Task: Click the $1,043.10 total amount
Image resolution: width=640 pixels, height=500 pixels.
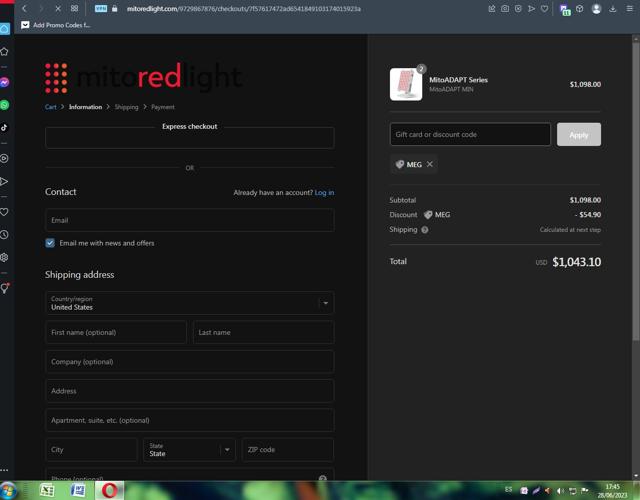Action: click(x=576, y=262)
